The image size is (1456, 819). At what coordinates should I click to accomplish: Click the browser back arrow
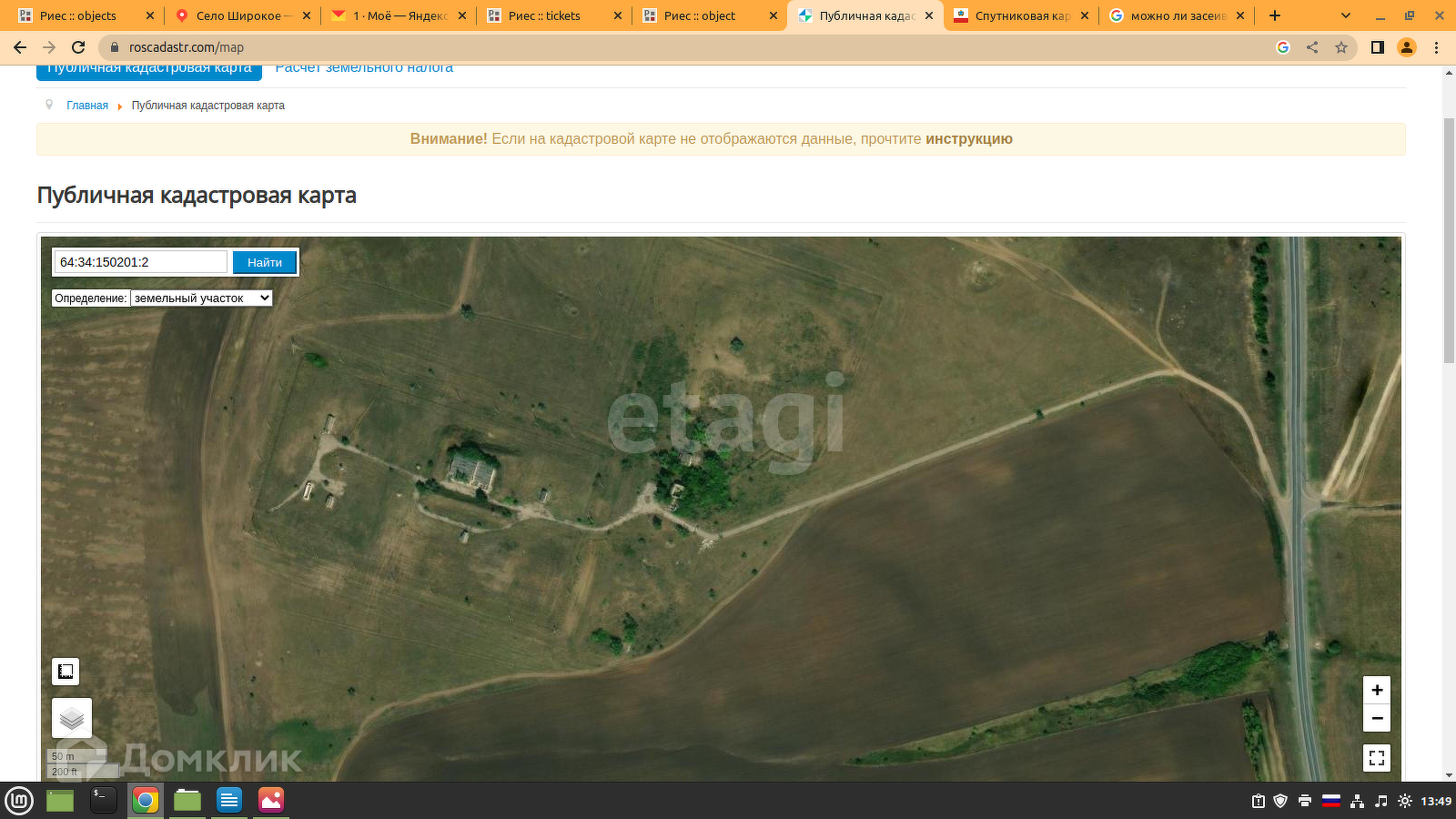tap(20, 47)
